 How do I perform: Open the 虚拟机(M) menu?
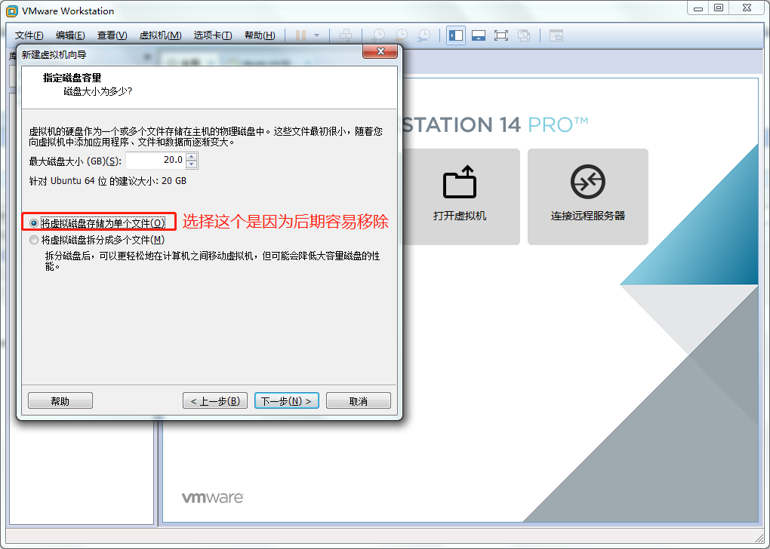[x=160, y=35]
